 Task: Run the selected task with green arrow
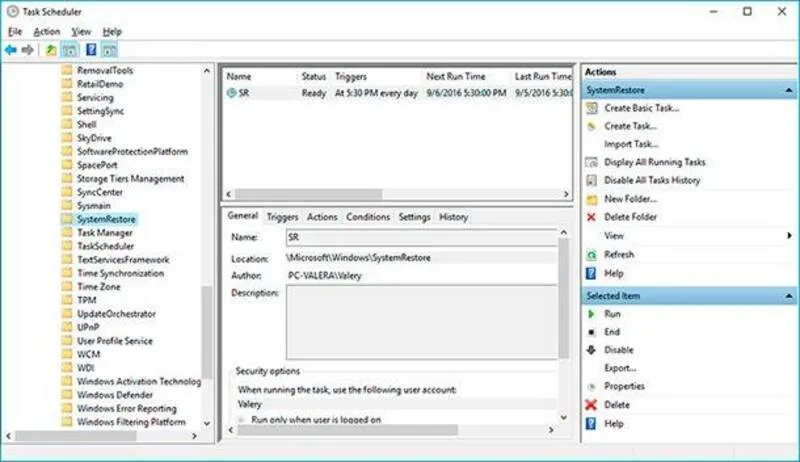point(612,314)
